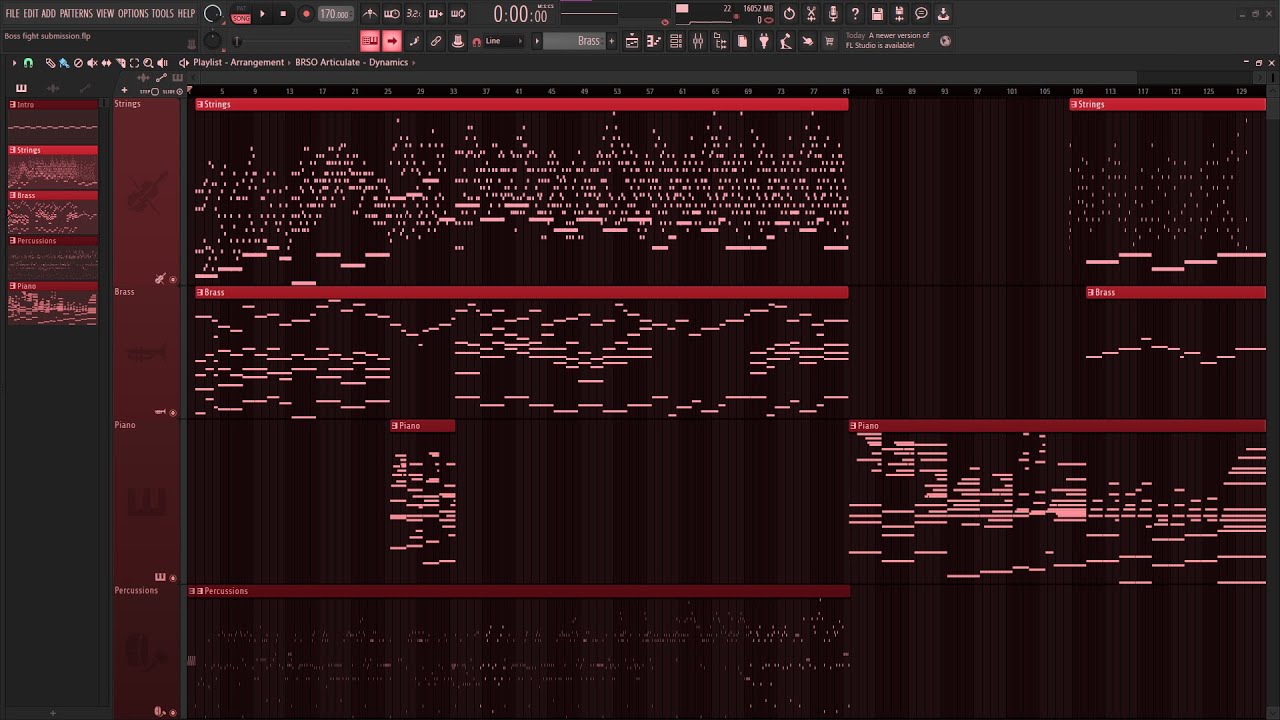Image resolution: width=1280 pixels, height=720 pixels.
Task: Select the Slice tool in playlist toolbar
Action: pyautogui.click(x=120, y=62)
